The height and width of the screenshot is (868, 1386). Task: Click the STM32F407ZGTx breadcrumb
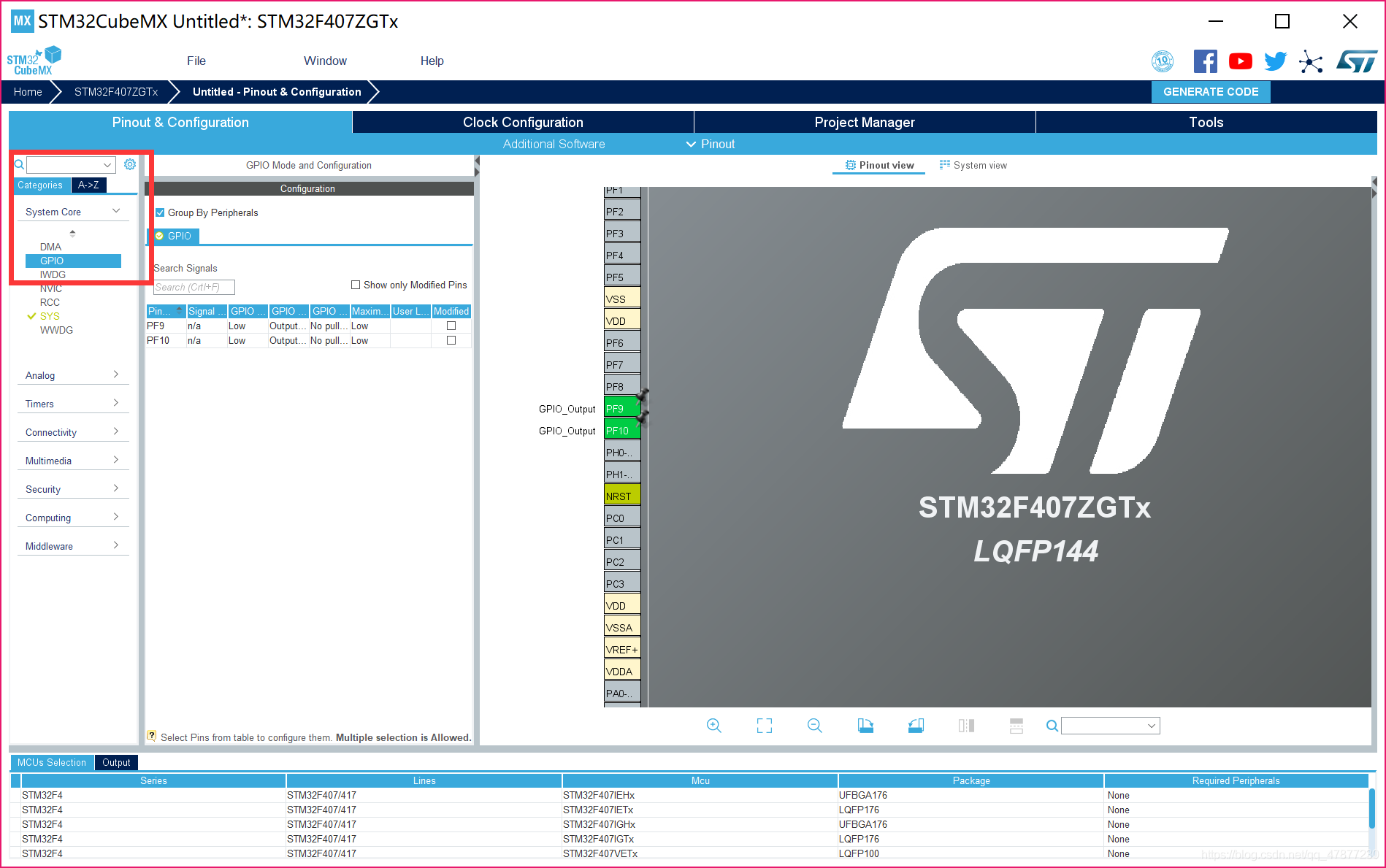tap(116, 92)
